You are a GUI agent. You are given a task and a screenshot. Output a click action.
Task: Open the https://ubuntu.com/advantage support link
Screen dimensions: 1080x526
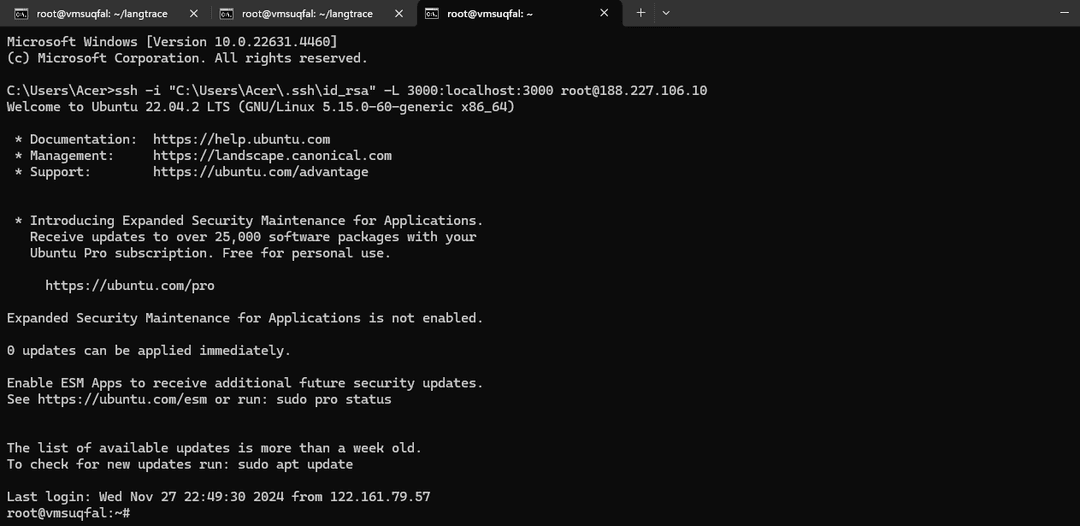pos(260,172)
